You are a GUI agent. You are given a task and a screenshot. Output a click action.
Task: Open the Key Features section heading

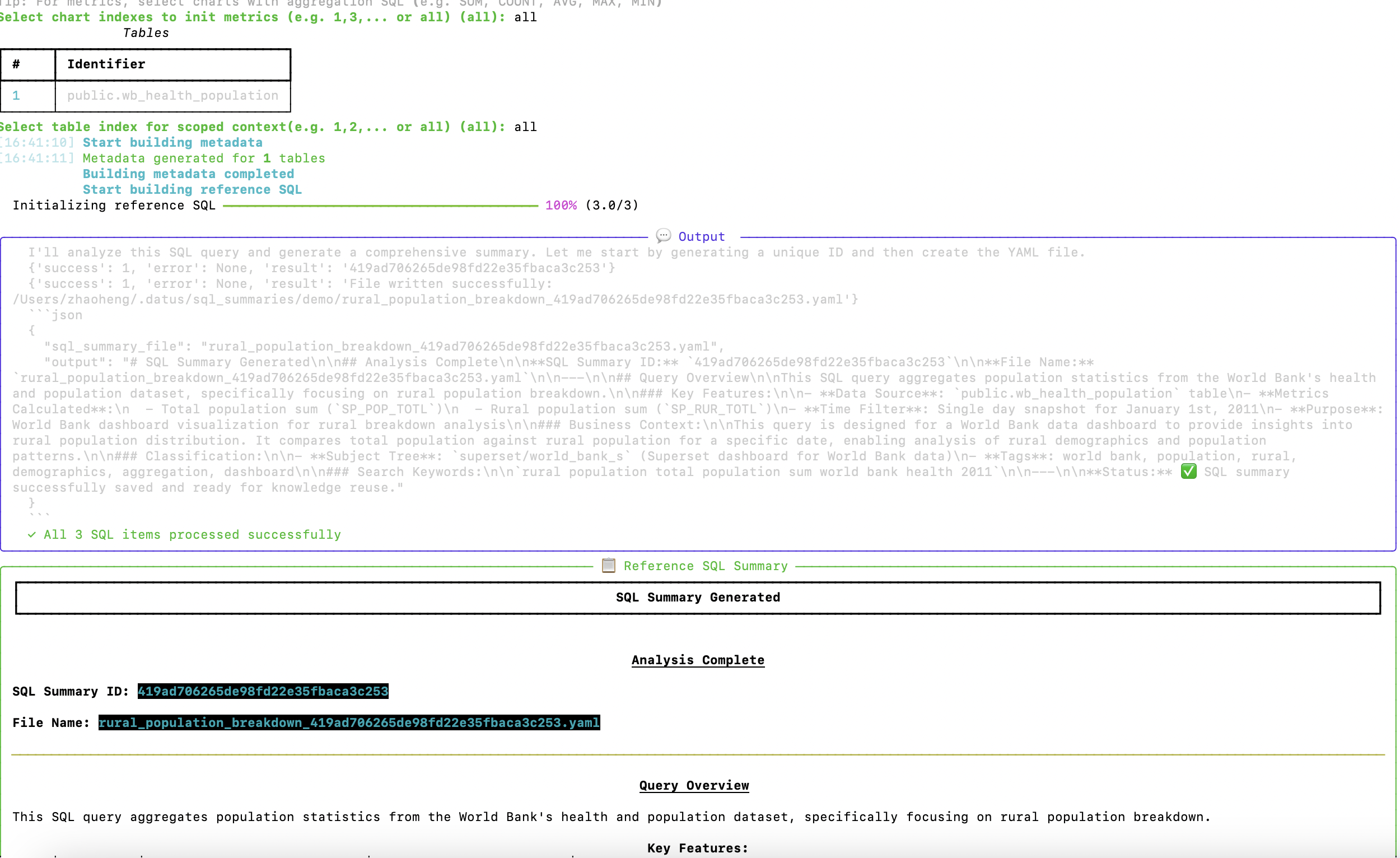[x=697, y=848]
